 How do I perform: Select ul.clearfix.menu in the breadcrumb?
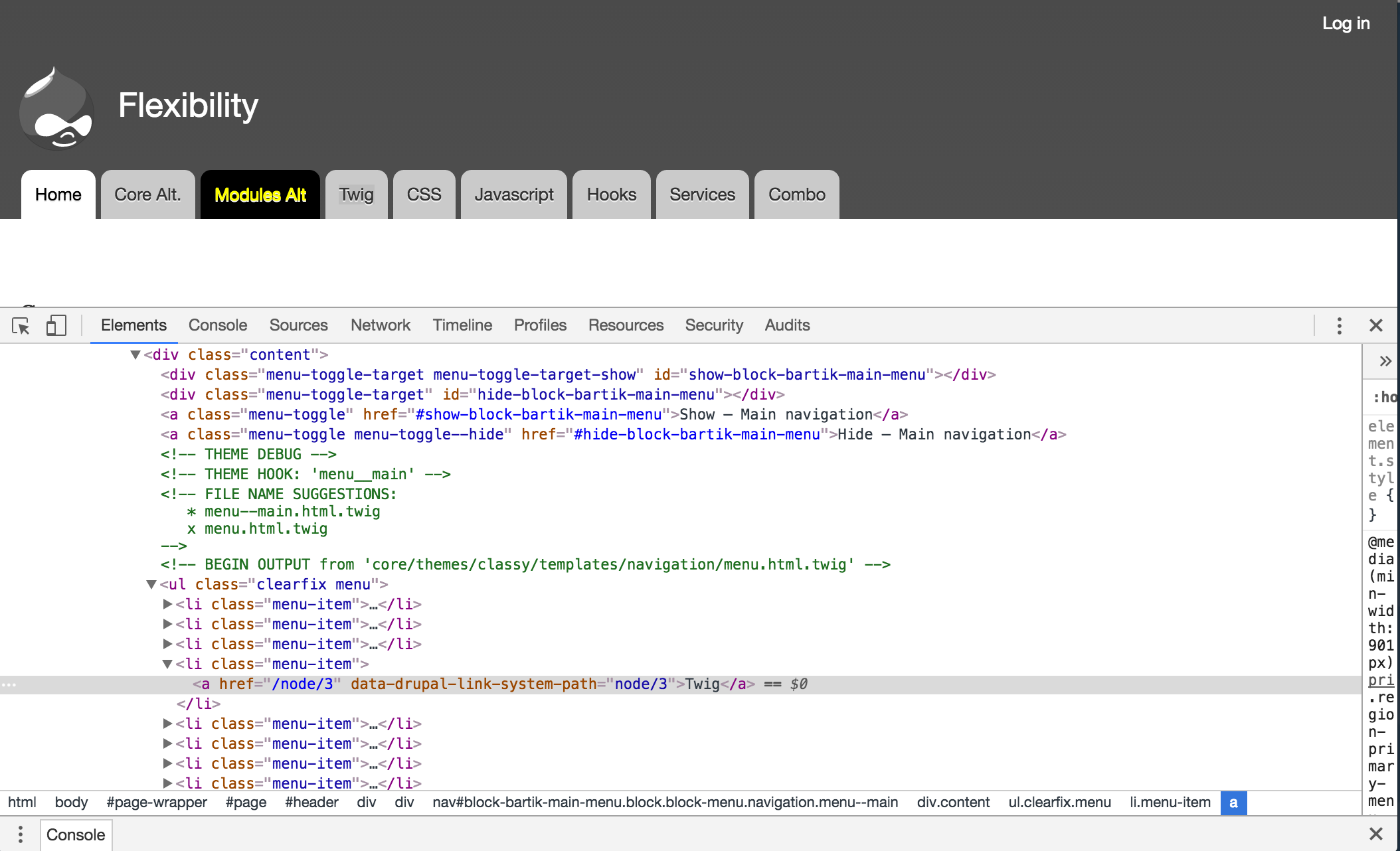[1059, 803]
